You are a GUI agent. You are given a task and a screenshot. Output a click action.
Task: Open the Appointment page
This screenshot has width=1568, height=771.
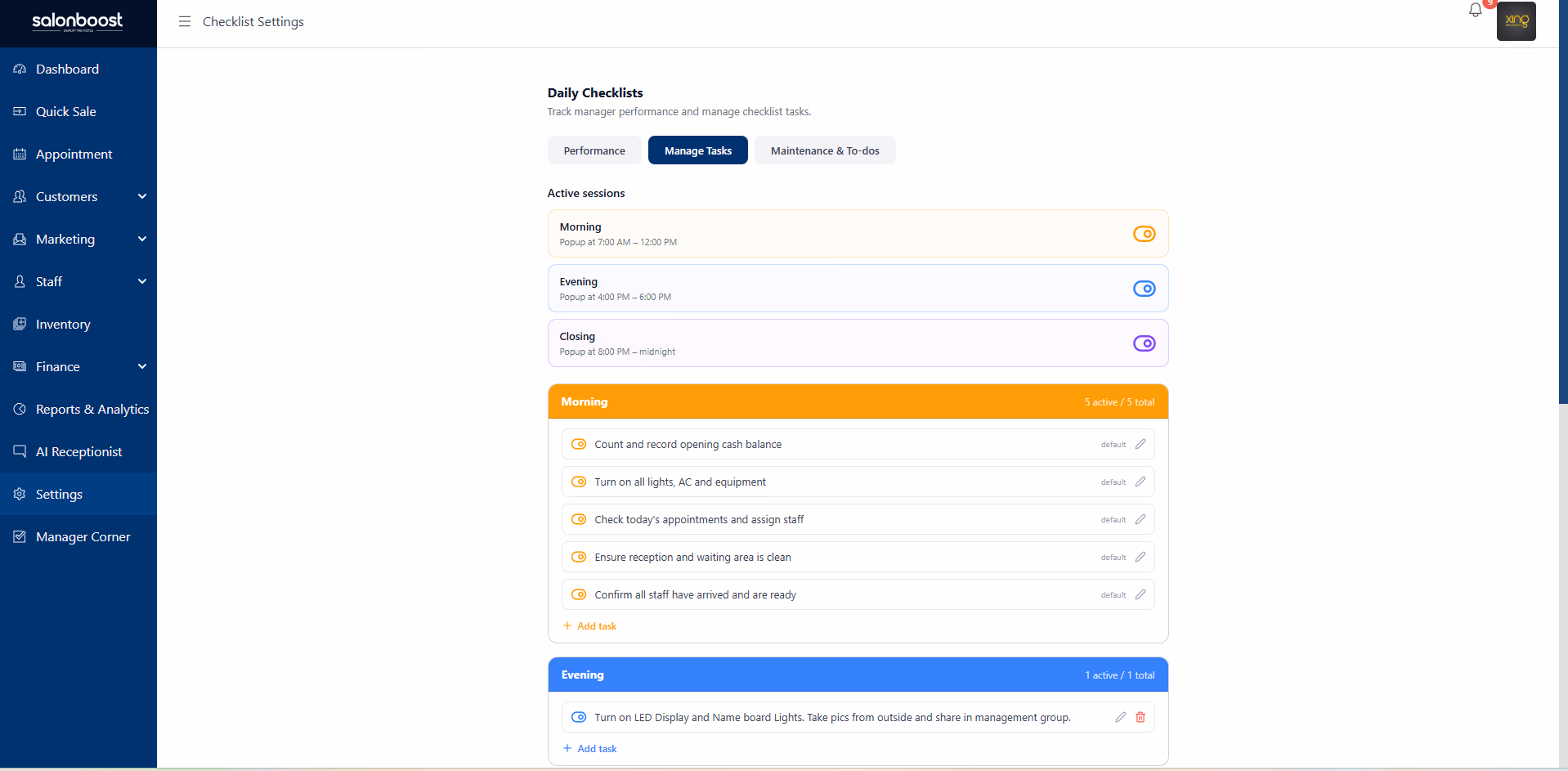78,155
